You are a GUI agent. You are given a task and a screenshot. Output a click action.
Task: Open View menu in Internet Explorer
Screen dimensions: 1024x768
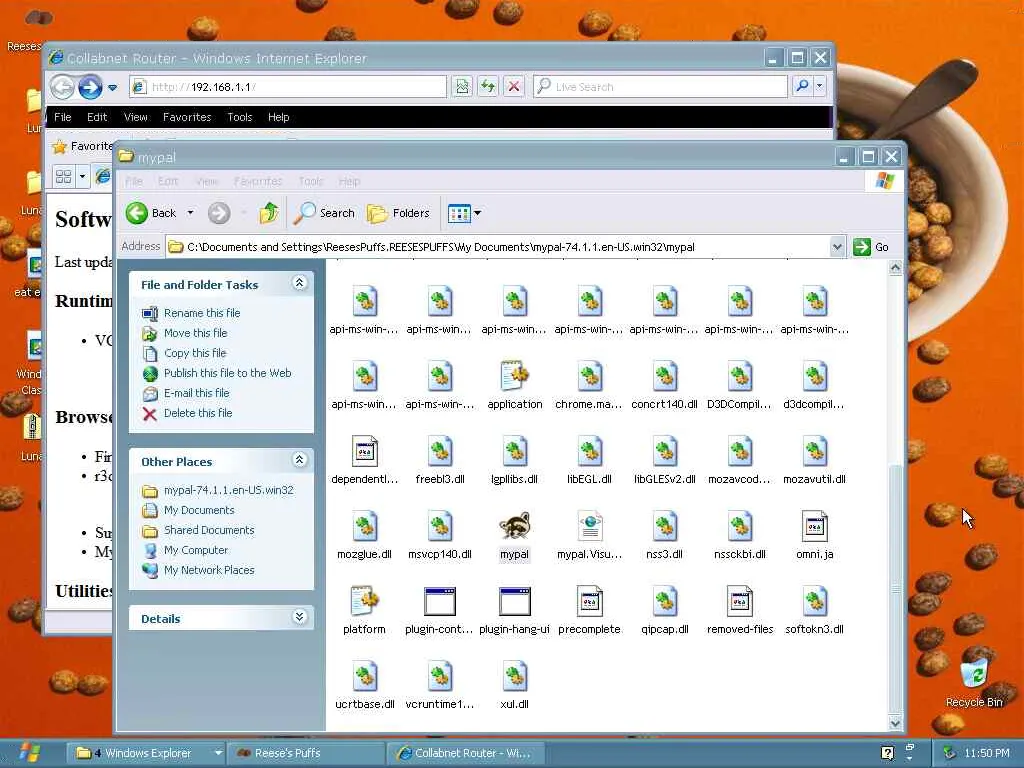136,117
